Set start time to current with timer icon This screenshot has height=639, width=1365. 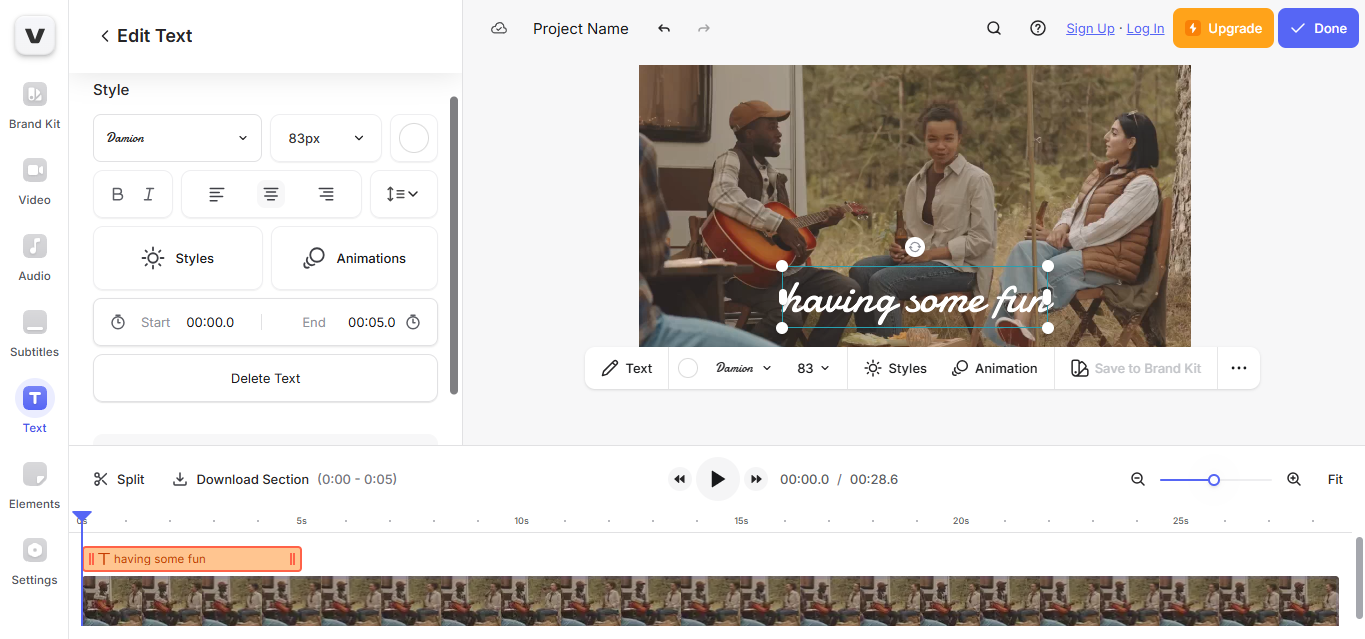(118, 322)
